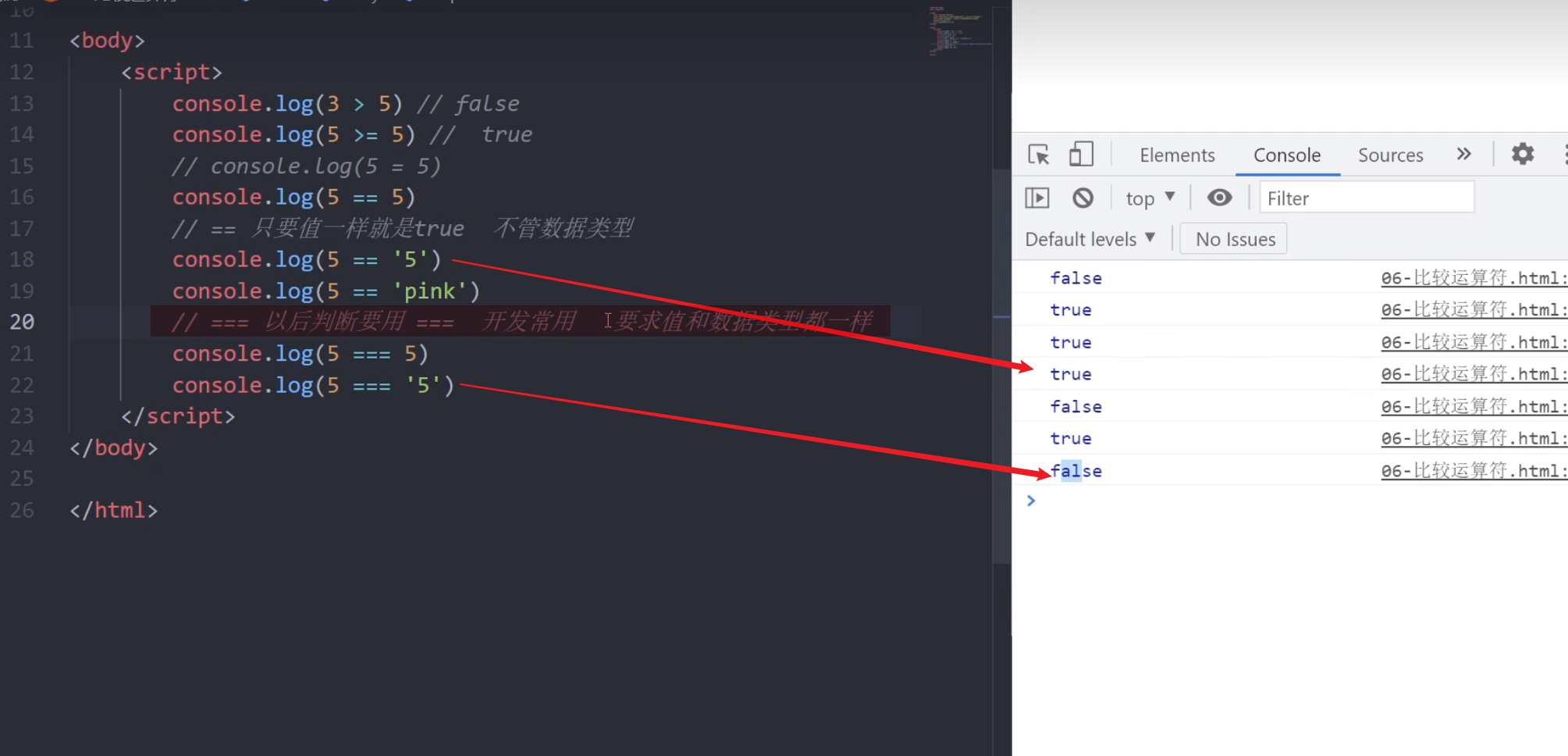This screenshot has height=756, width=1568.
Task: Open source link for first false log
Action: pos(1474,278)
